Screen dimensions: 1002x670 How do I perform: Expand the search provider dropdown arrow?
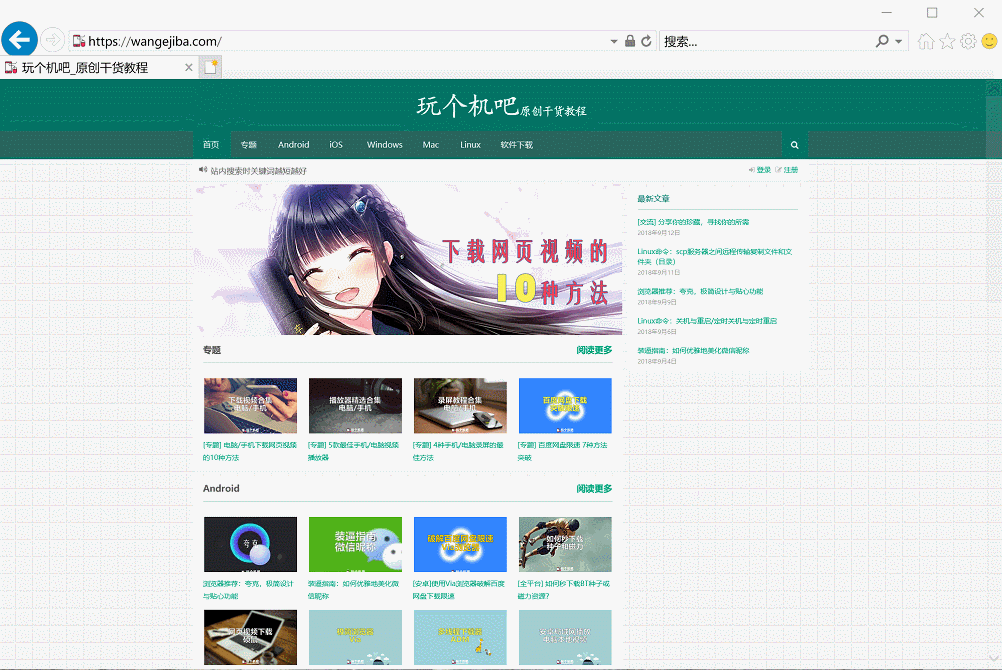899,41
